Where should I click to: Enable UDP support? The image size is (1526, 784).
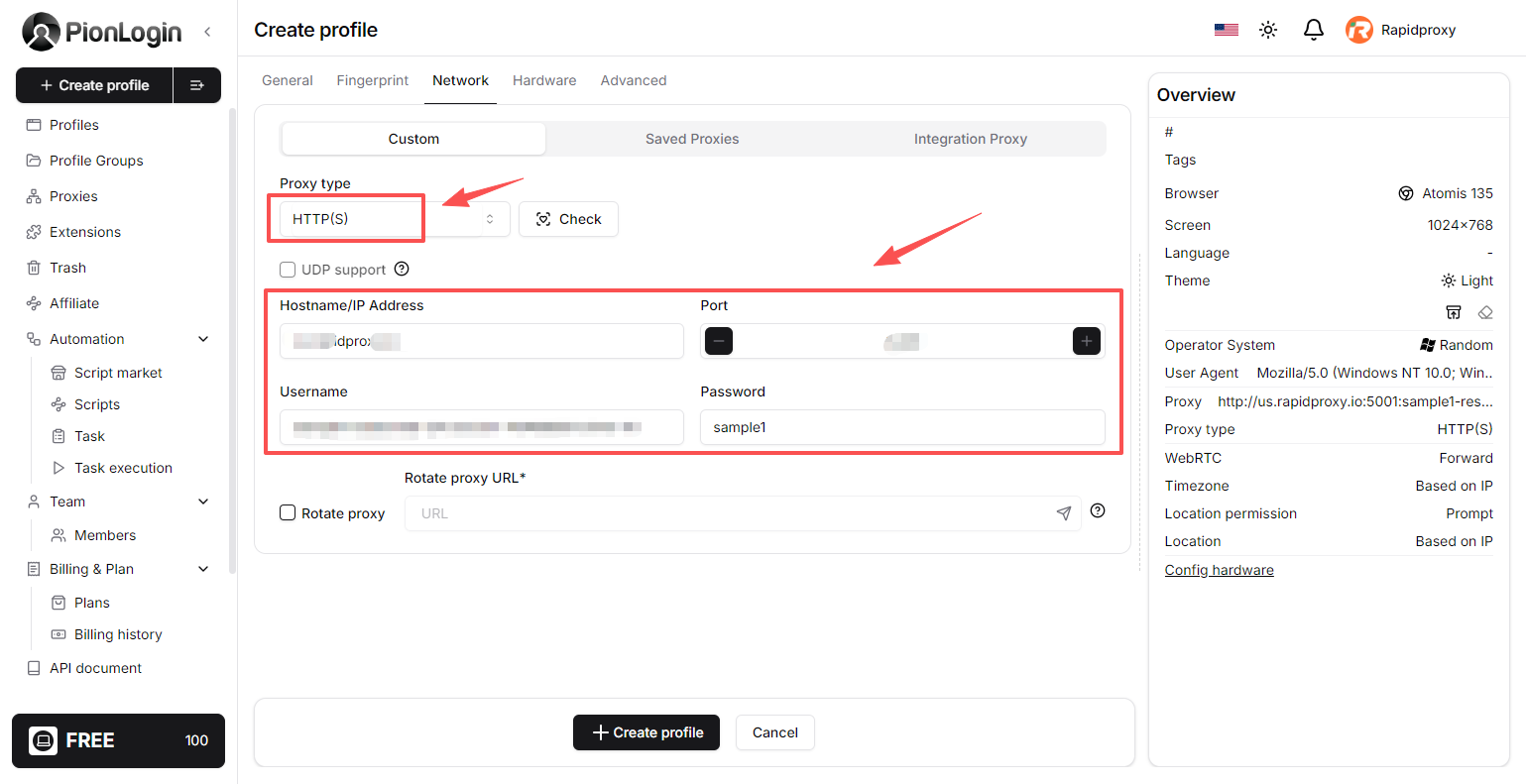(288, 269)
